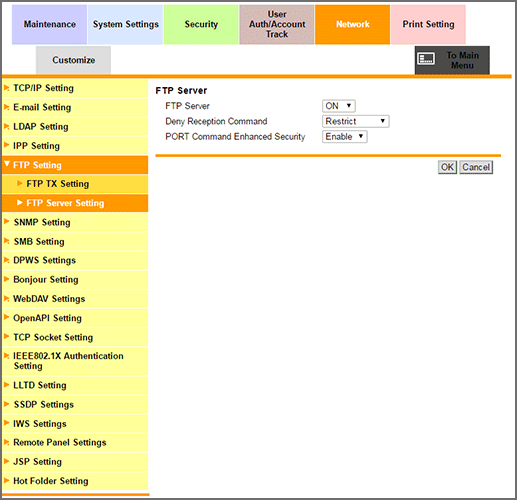Open the Print Setting tab
Viewport: 517px width, 500px height.
click(428, 24)
